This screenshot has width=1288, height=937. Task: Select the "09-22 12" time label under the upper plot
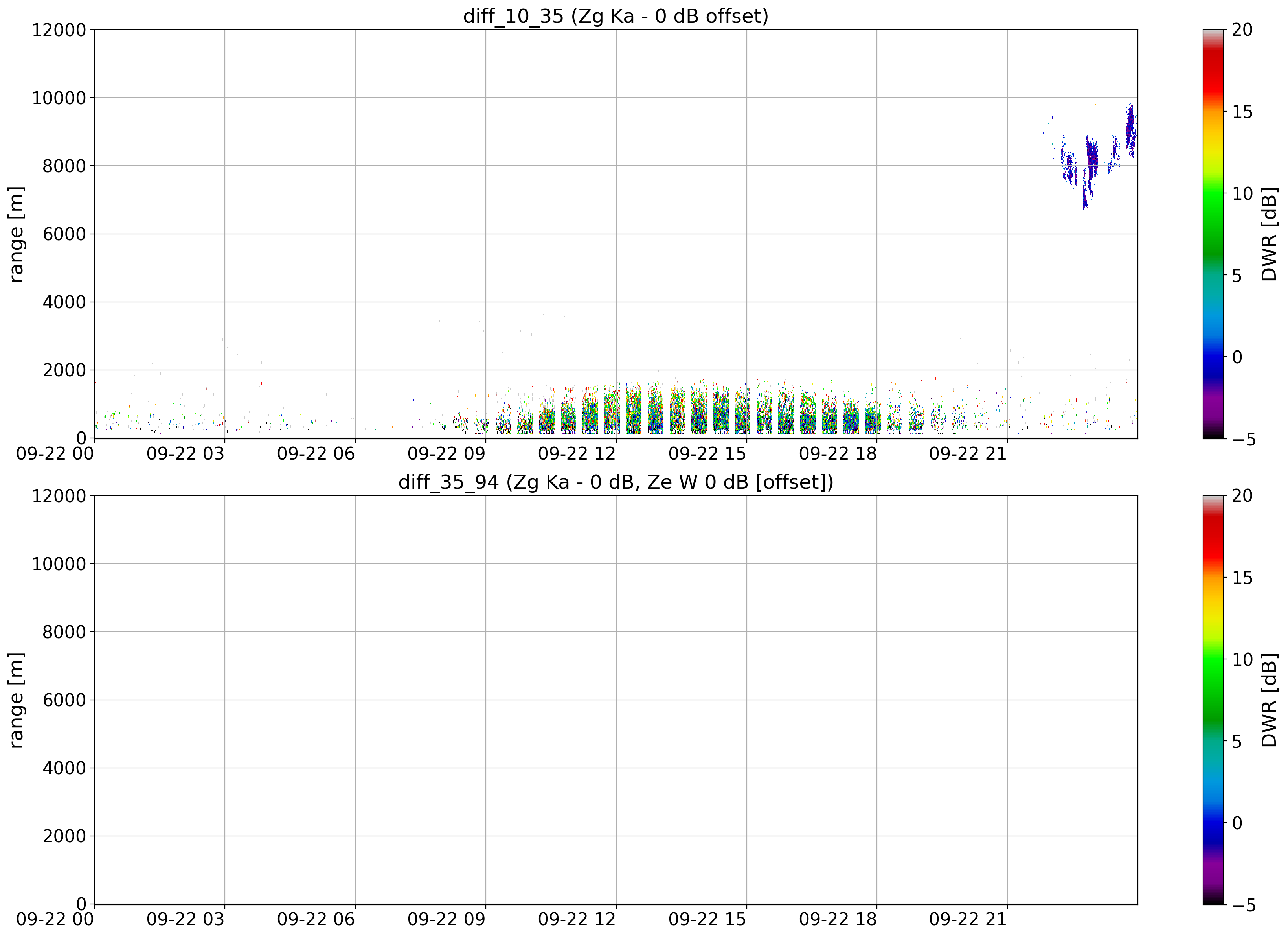[x=577, y=453]
